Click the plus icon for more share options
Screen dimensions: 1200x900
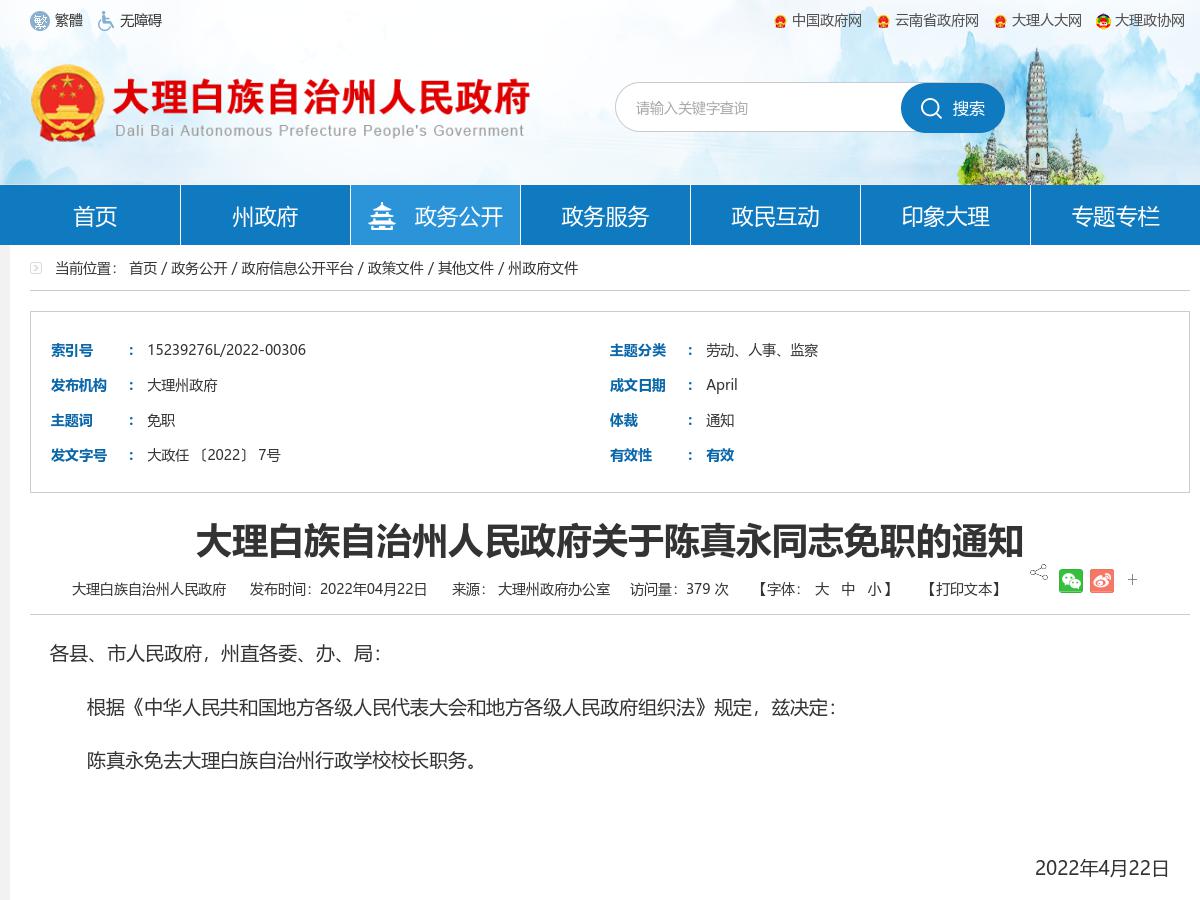click(x=1132, y=580)
